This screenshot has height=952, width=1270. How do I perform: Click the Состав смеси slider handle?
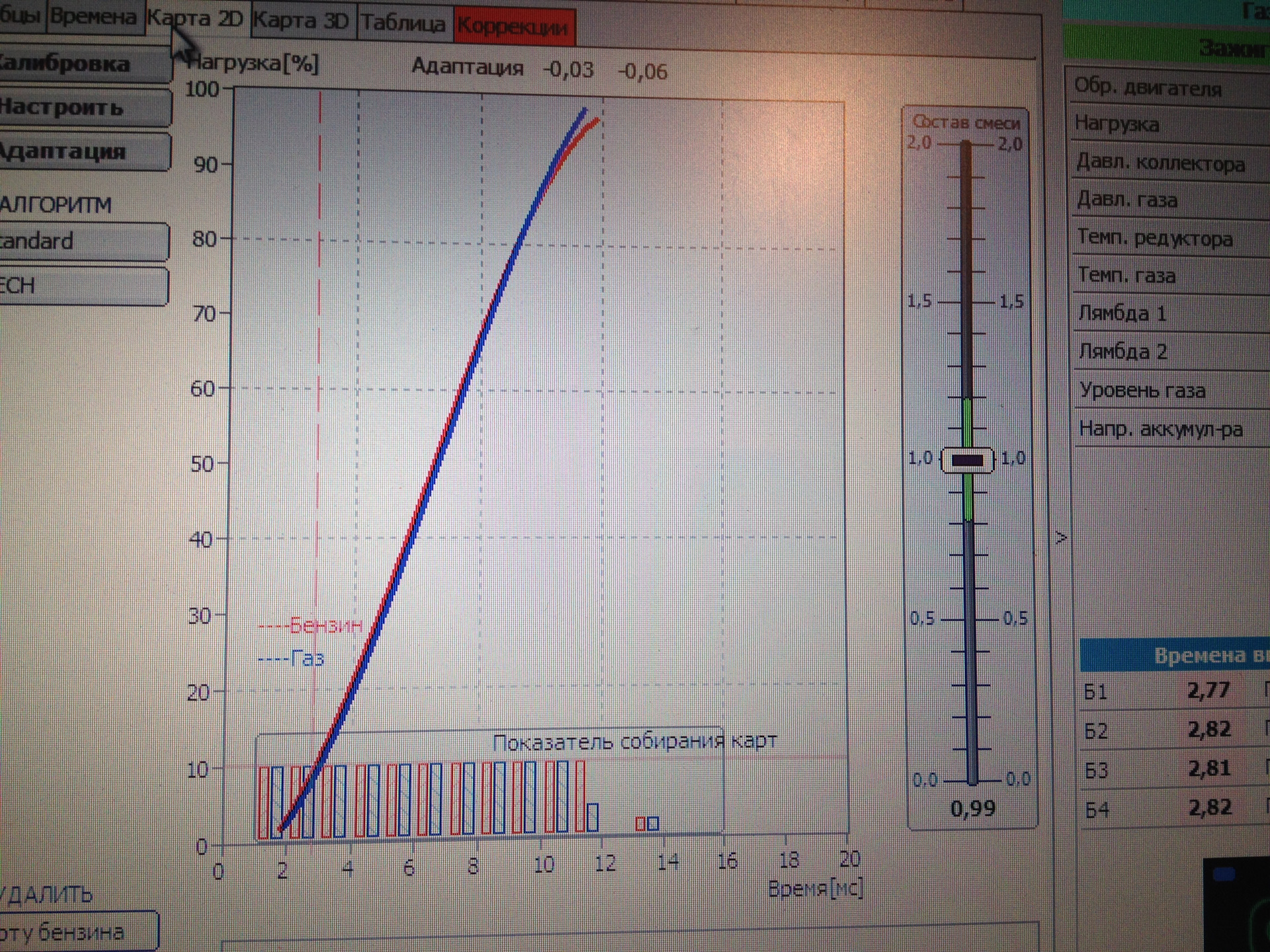(x=968, y=460)
